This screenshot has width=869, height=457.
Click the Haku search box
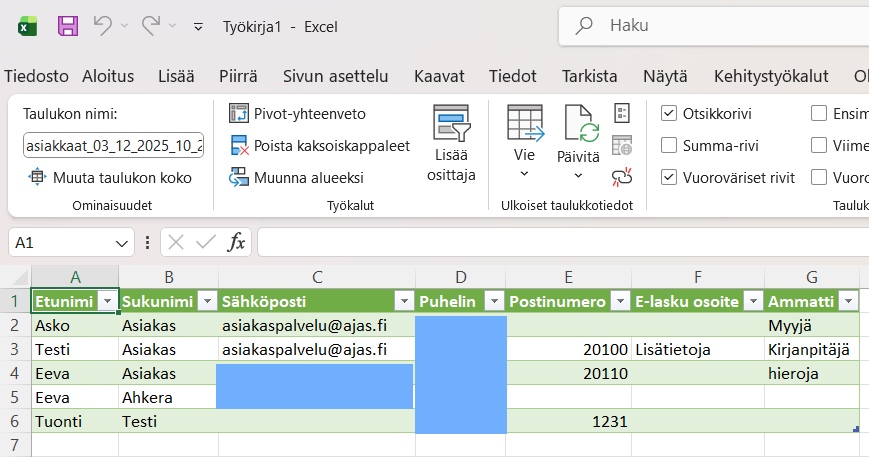720,26
